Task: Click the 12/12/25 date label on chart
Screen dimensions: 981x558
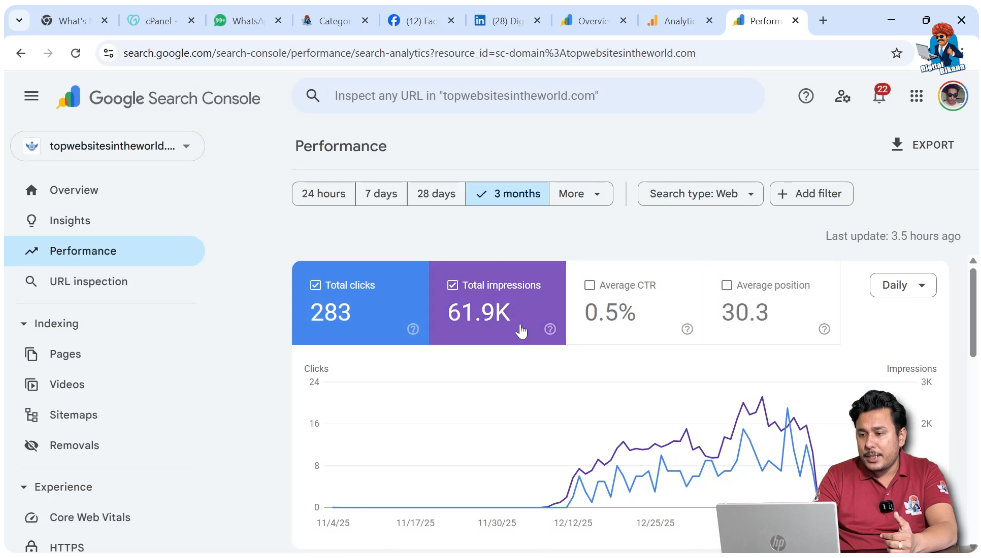Action: (573, 522)
